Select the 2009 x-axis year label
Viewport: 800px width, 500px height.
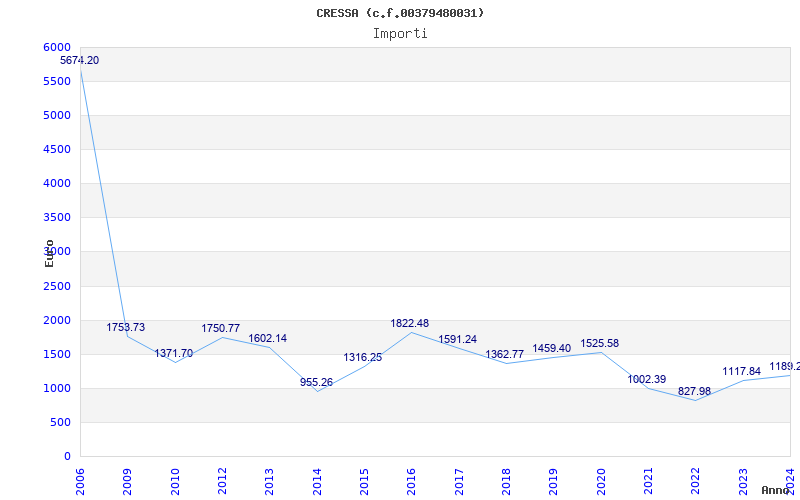[128, 482]
